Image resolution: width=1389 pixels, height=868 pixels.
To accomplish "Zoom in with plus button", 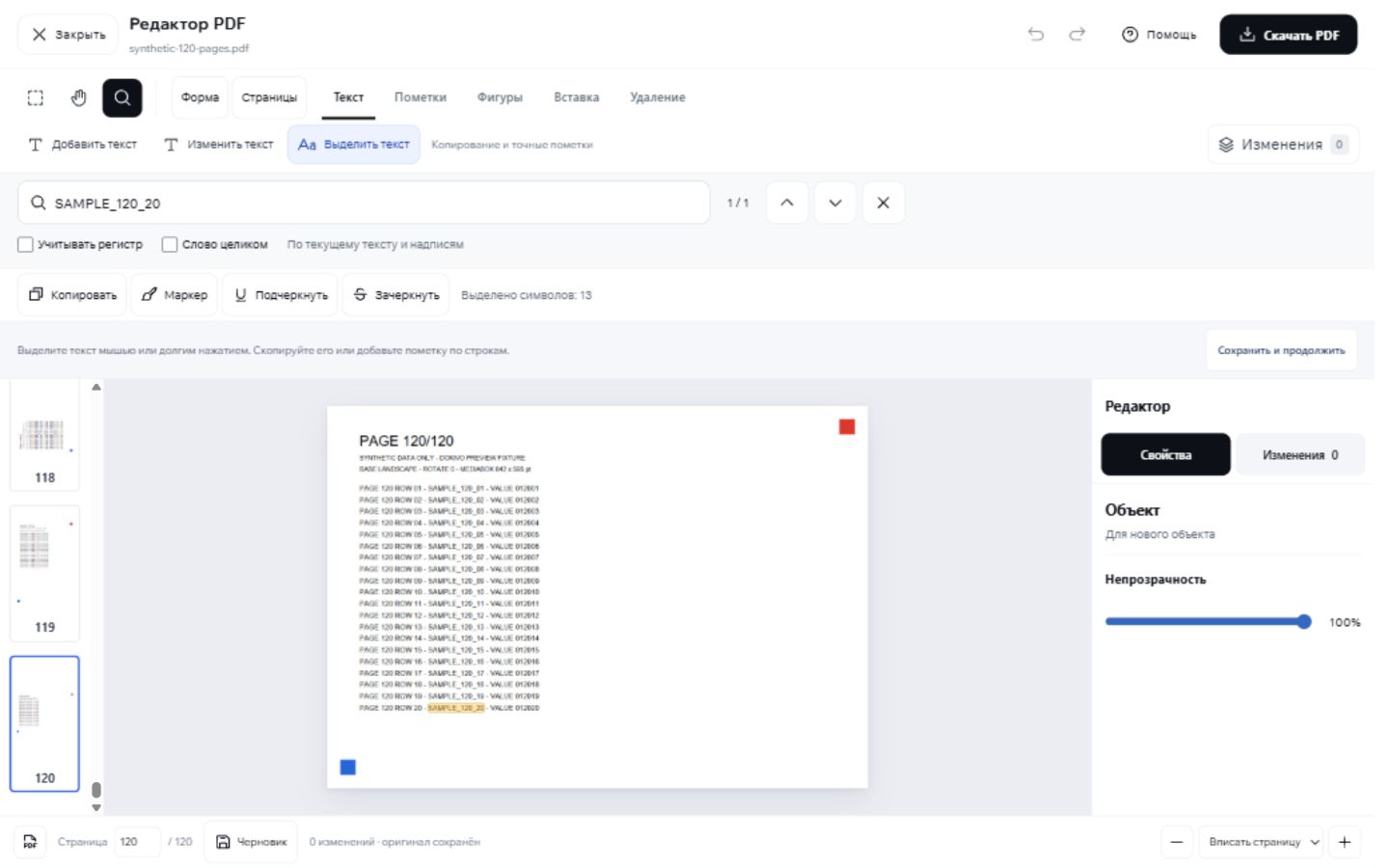I will pos(1345,842).
